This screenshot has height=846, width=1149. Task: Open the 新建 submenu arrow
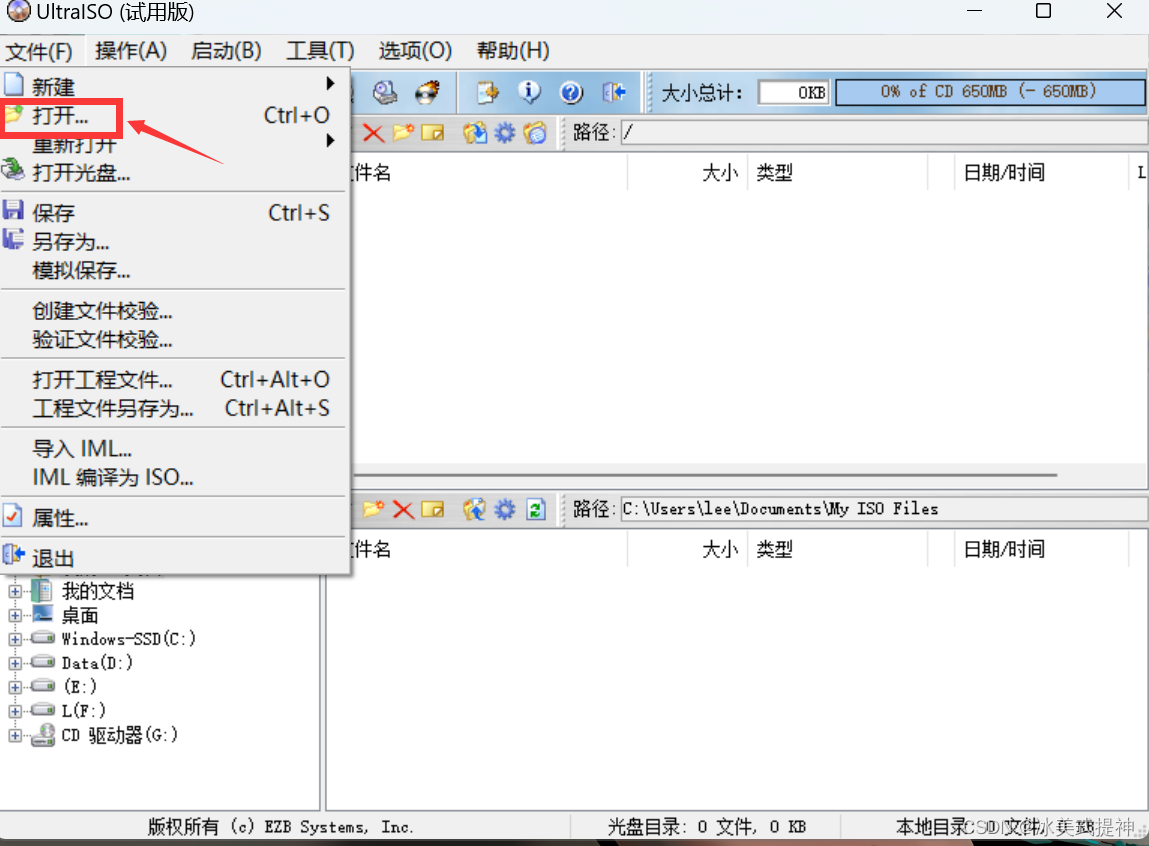(330, 84)
